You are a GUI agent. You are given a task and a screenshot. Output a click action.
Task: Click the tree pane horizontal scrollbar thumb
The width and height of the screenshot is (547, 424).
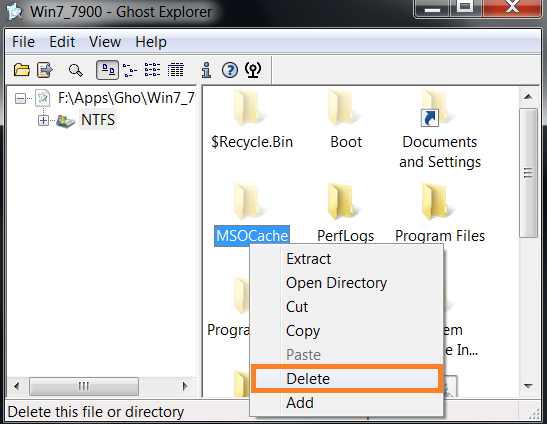84,386
